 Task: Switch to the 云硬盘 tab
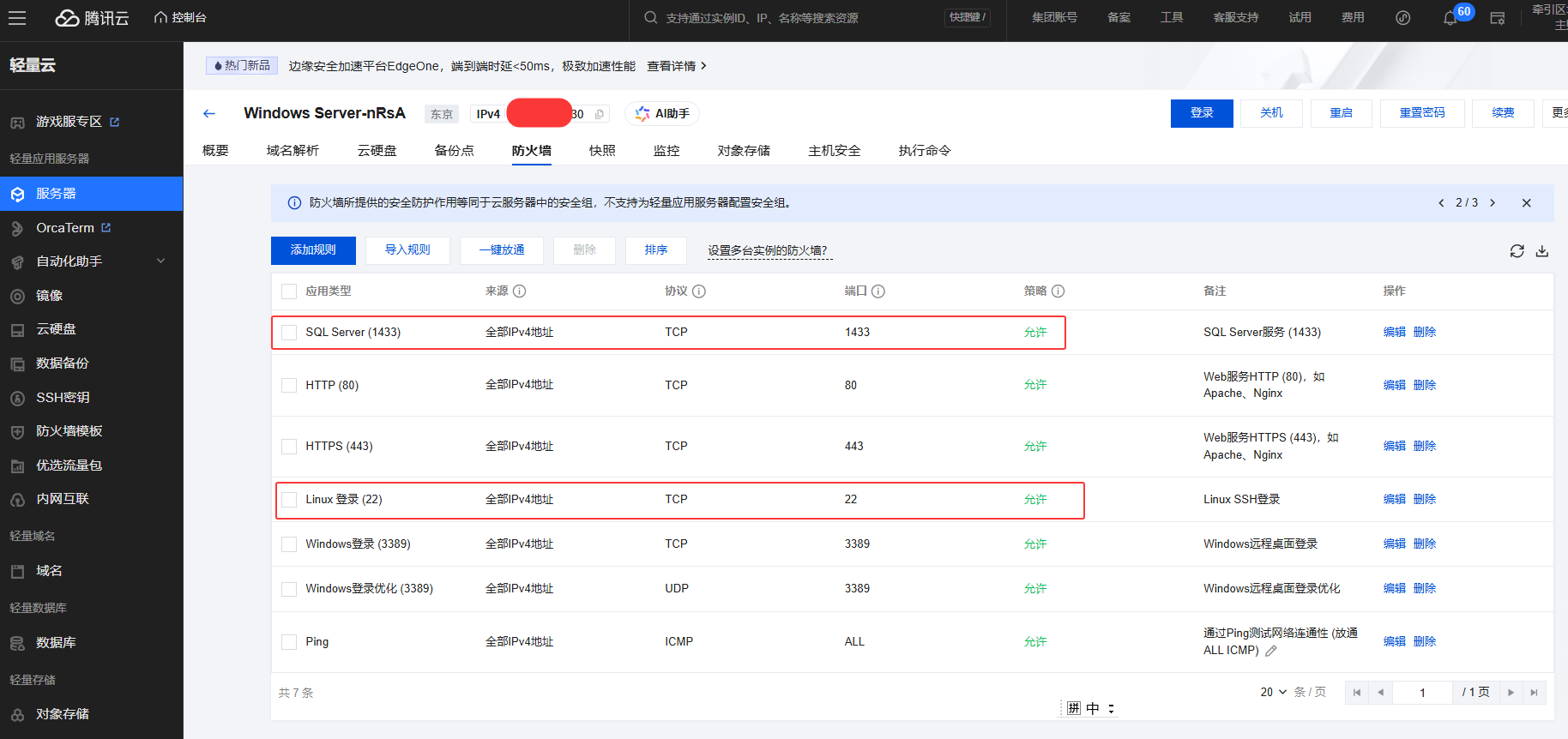click(377, 150)
